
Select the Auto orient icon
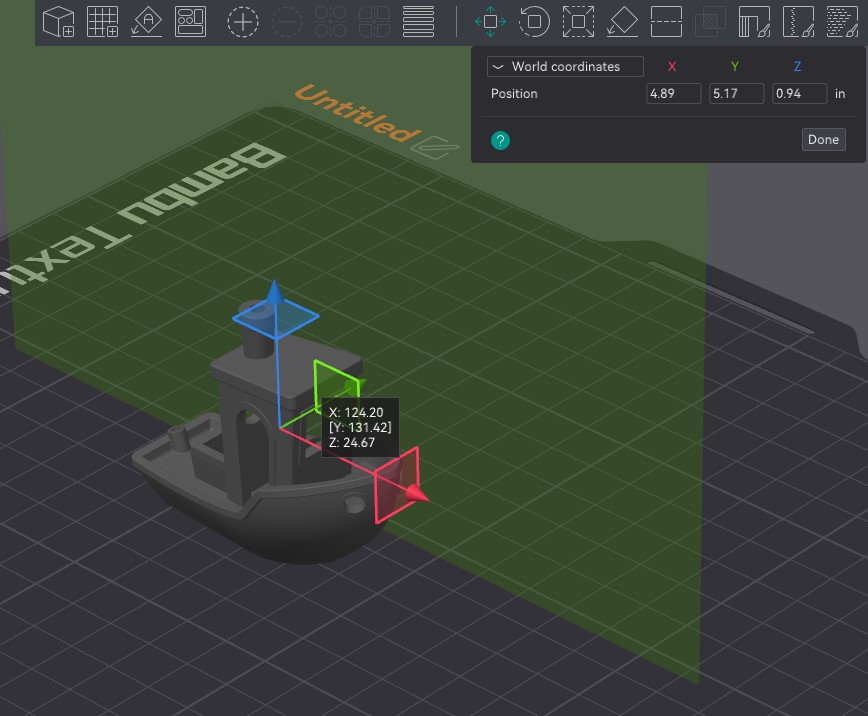(x=147, y=22)
